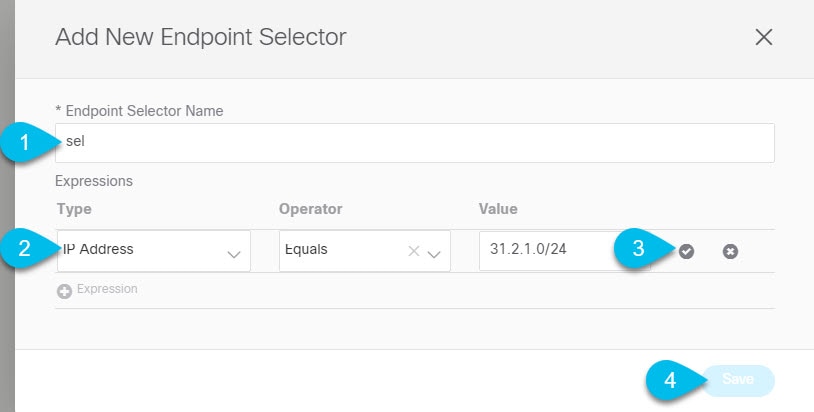Open the Type dropdown showing IP Address
Viewport: 814px width, 412px height.
(154, 251)
